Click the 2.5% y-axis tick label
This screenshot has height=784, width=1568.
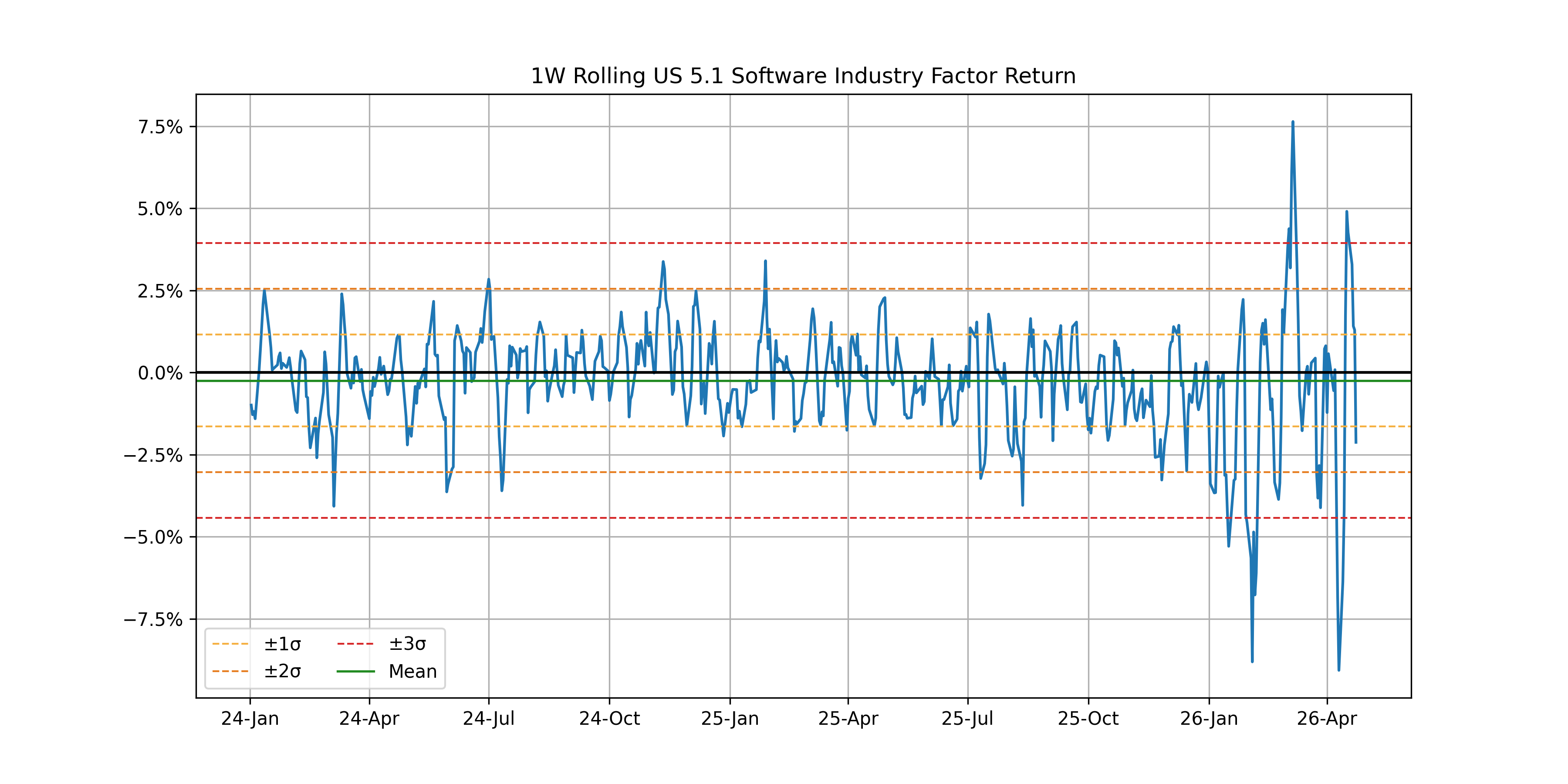[160, 291]
